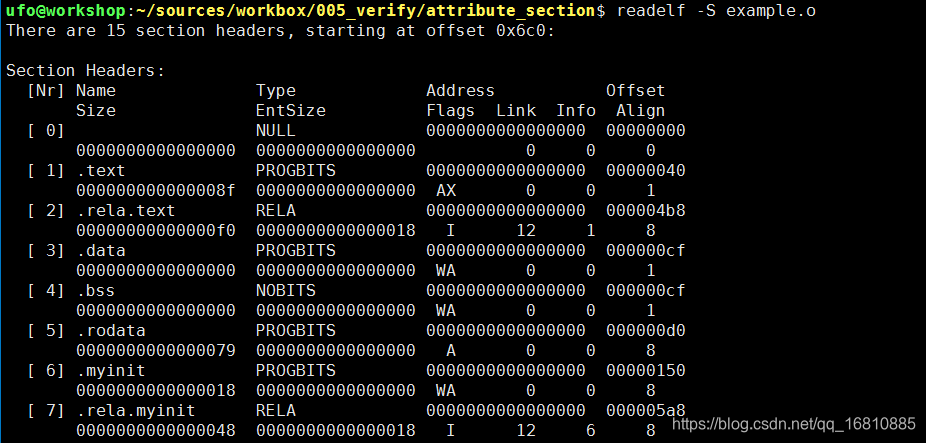Viewport: 926px width, 443px height.
Task: Click the .data section name
Action: coord(100,250)
